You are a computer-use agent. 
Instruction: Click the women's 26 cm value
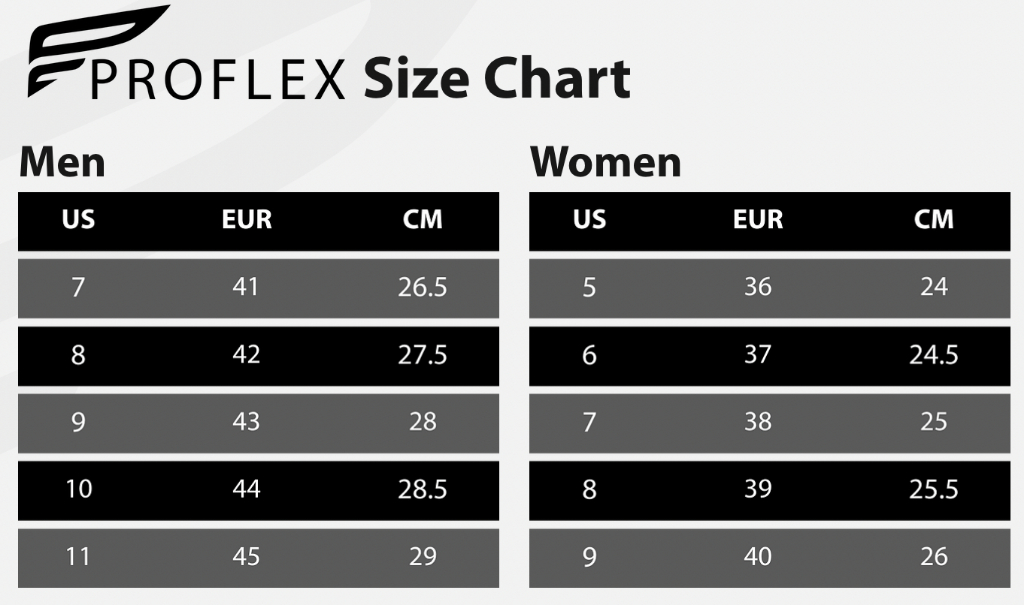point(933,556)
